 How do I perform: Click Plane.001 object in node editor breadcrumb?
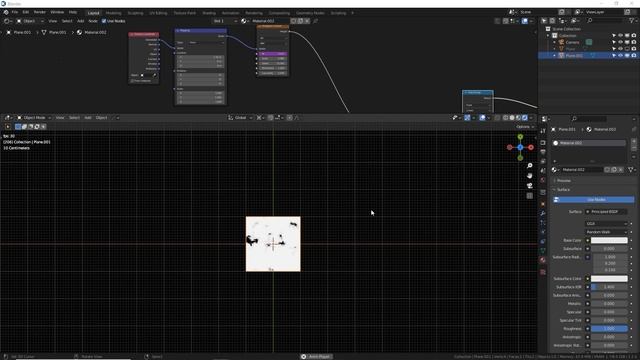19,32
